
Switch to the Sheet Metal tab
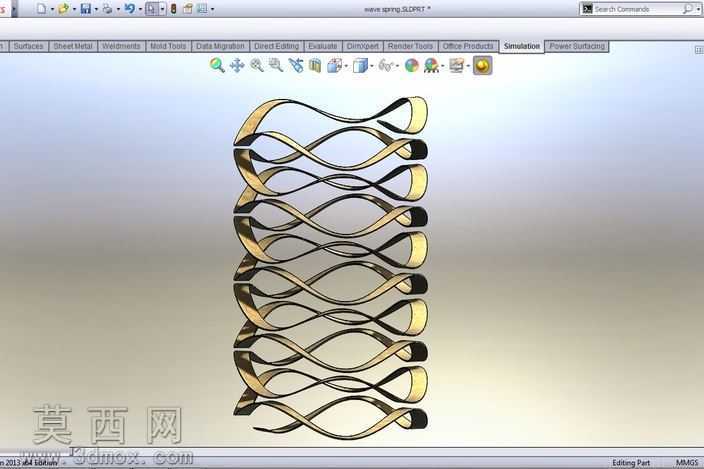tap(73, 46)
